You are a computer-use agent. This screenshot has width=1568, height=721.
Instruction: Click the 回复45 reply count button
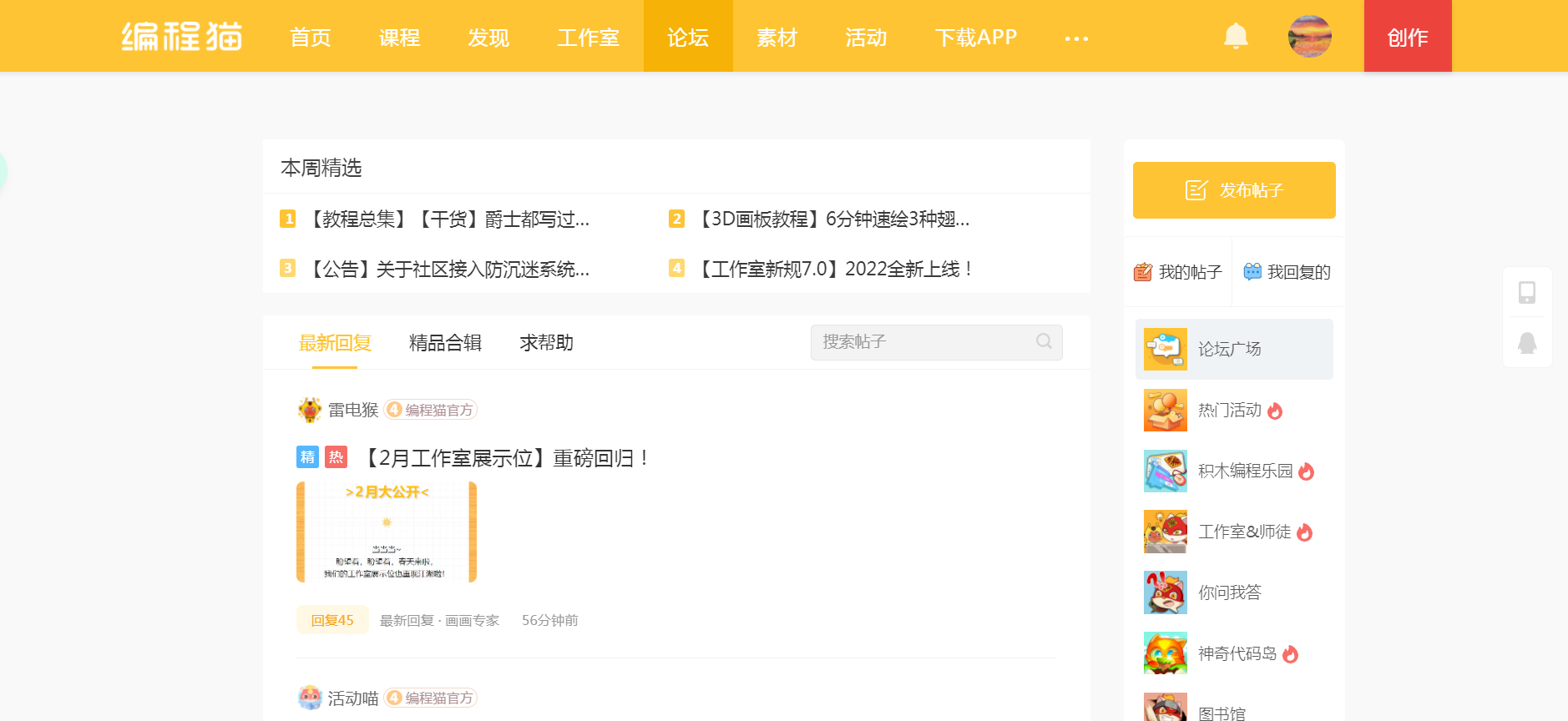(x=332, y=620)
